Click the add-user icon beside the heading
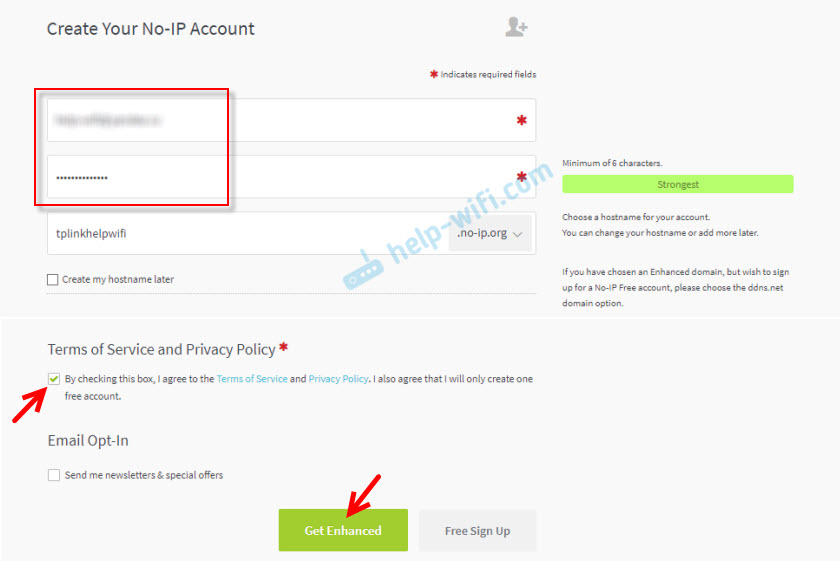840x561 pixels. [516, 27]
